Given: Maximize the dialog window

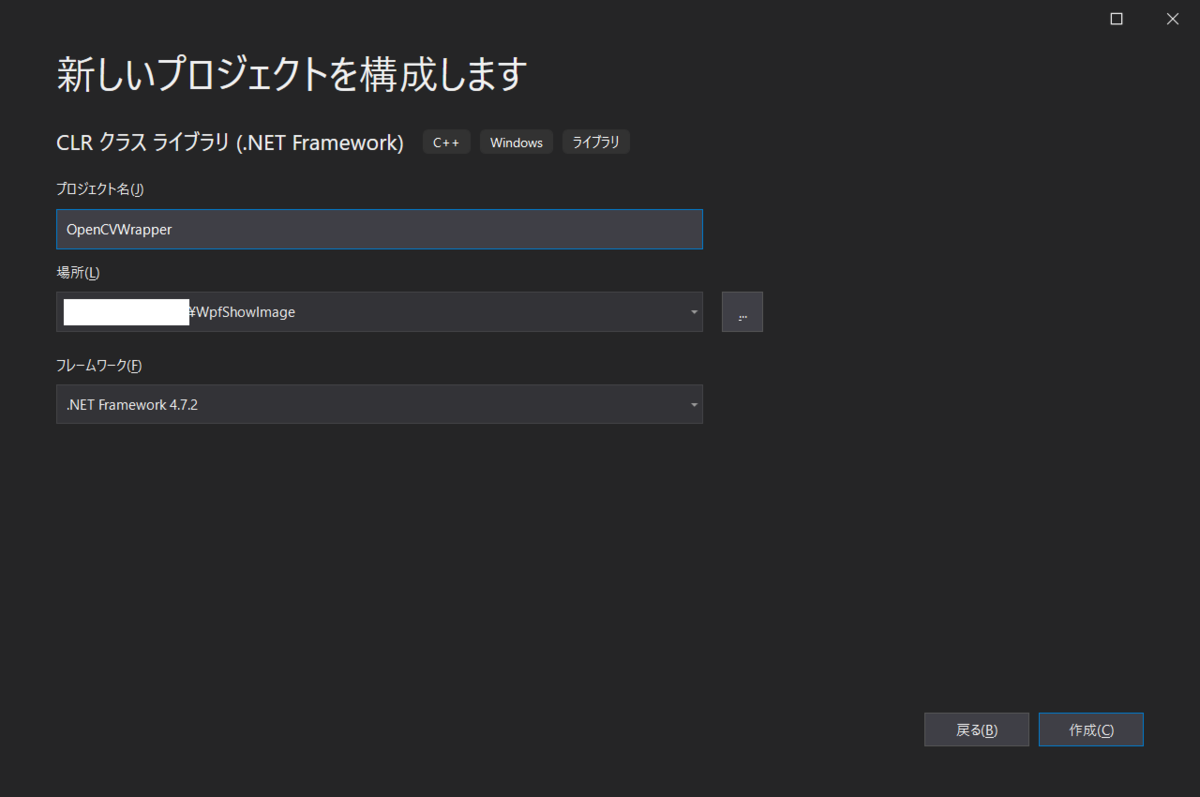Looking at the screenshot, I should pos(1117,18).
